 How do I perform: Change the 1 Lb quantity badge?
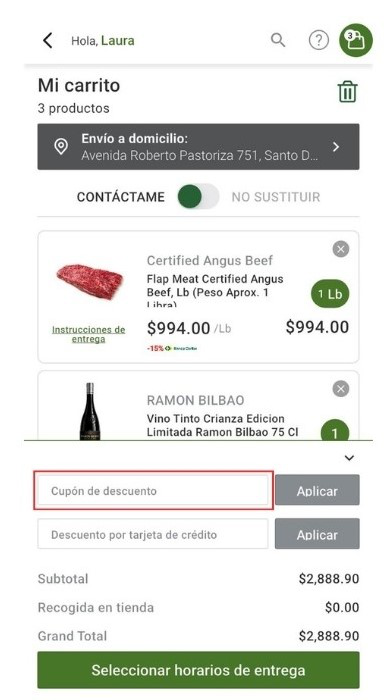[330, 294]
